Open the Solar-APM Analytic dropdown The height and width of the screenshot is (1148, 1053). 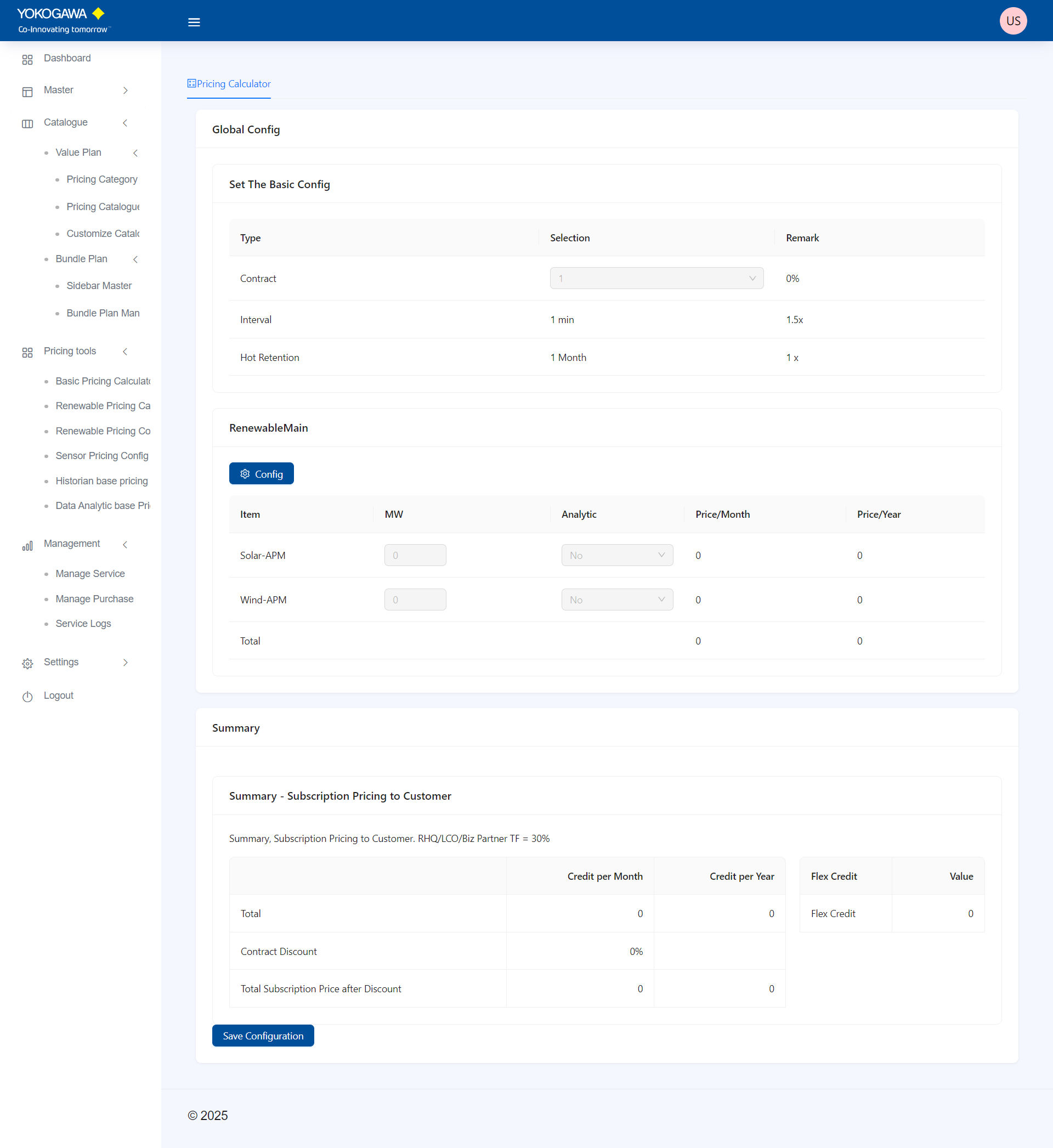(x=616, y=555)
